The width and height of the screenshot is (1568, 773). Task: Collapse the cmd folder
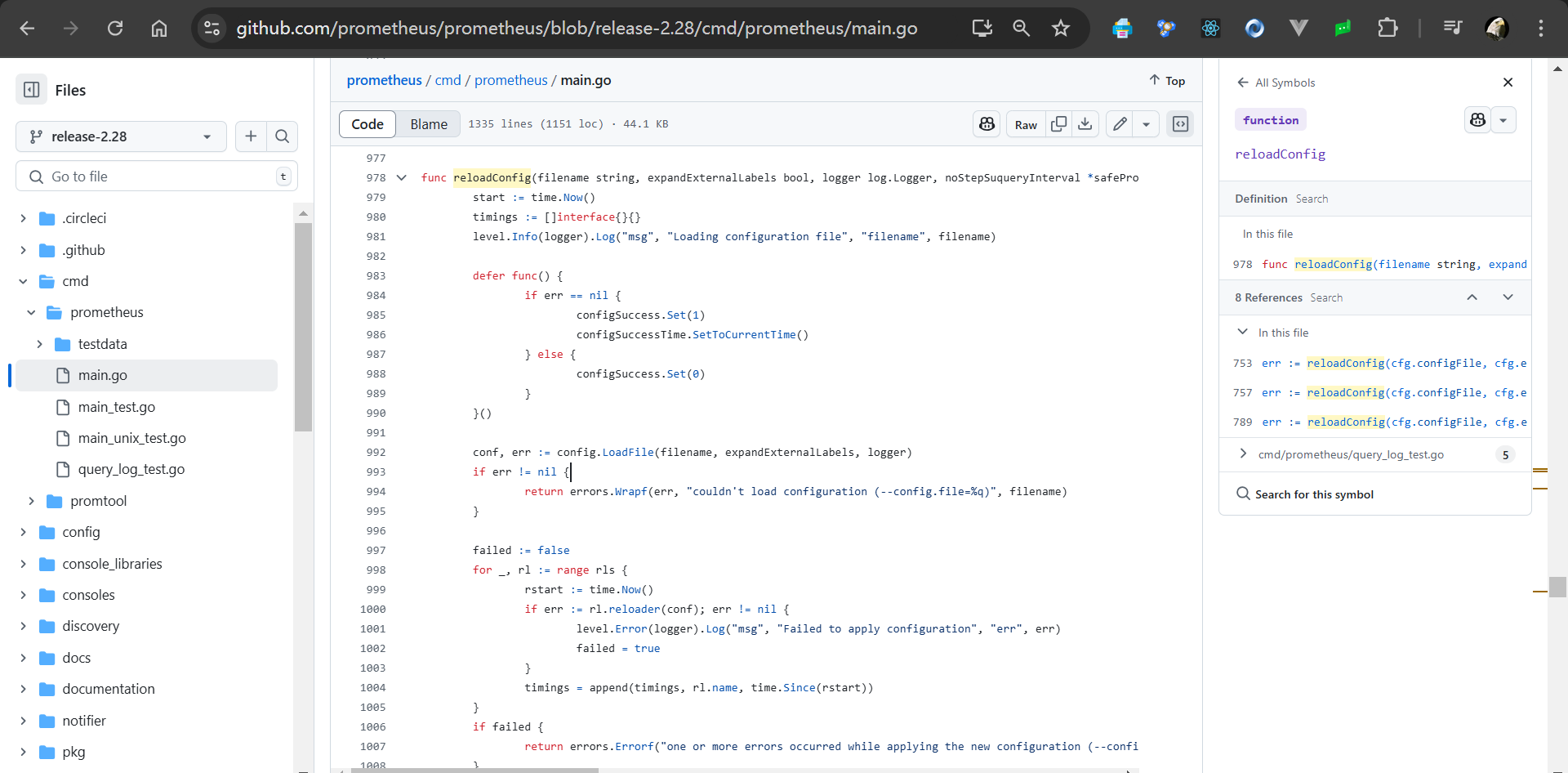pos(23,281)
